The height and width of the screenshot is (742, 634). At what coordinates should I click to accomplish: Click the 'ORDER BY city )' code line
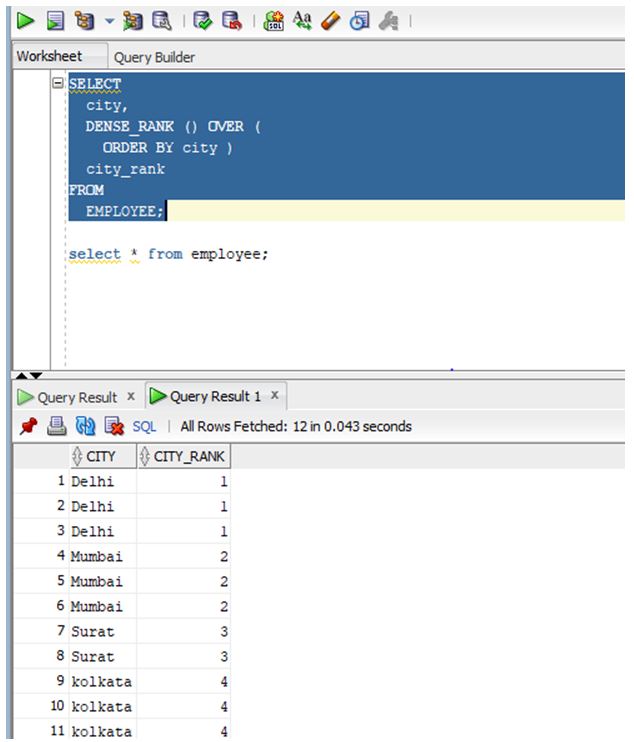pyautogui.click(x=167, y=148)
